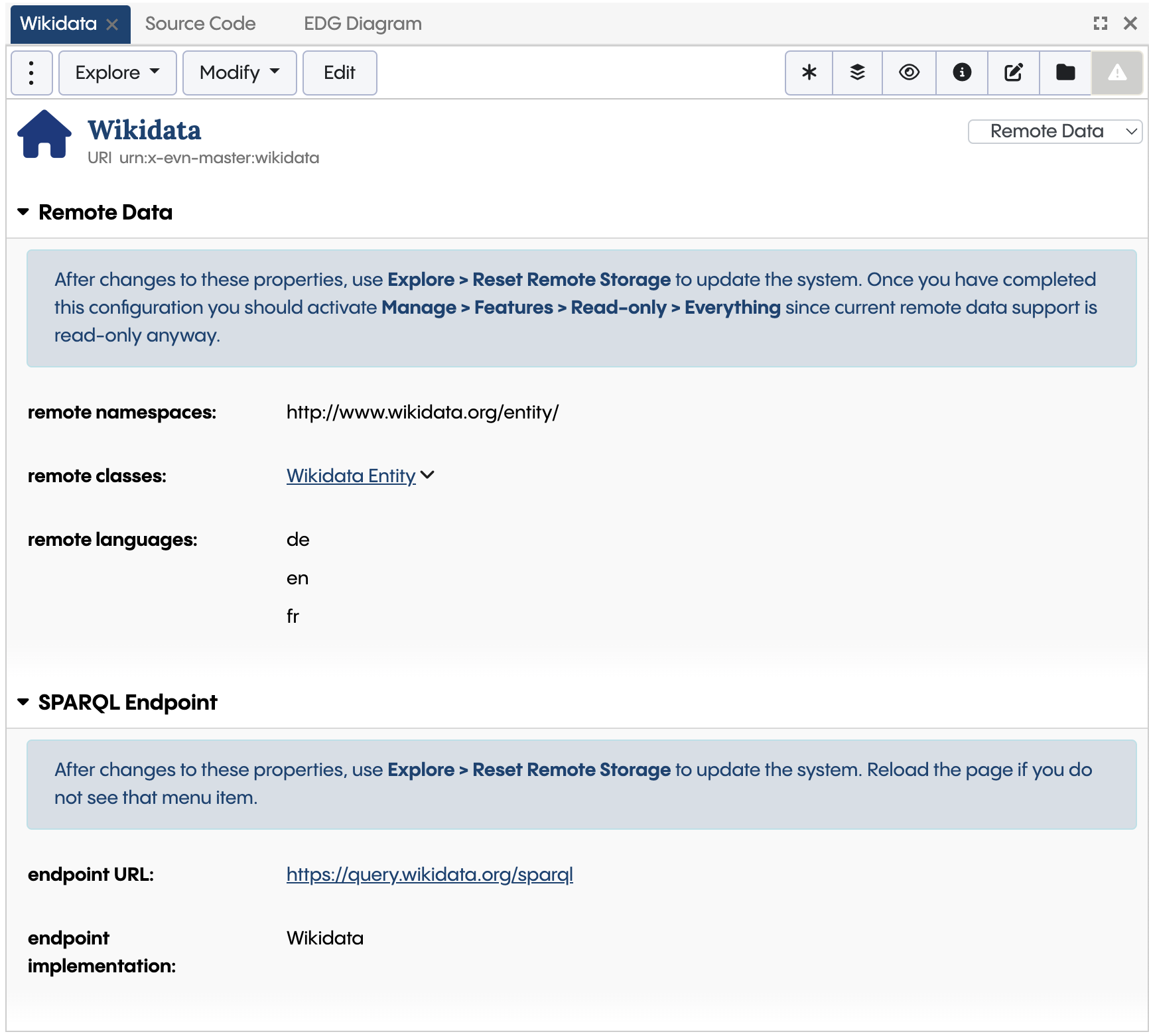Open the folder toolbar icon
The height and width of the screenshot is (1036, 1149).
(x=1065, y=73)
